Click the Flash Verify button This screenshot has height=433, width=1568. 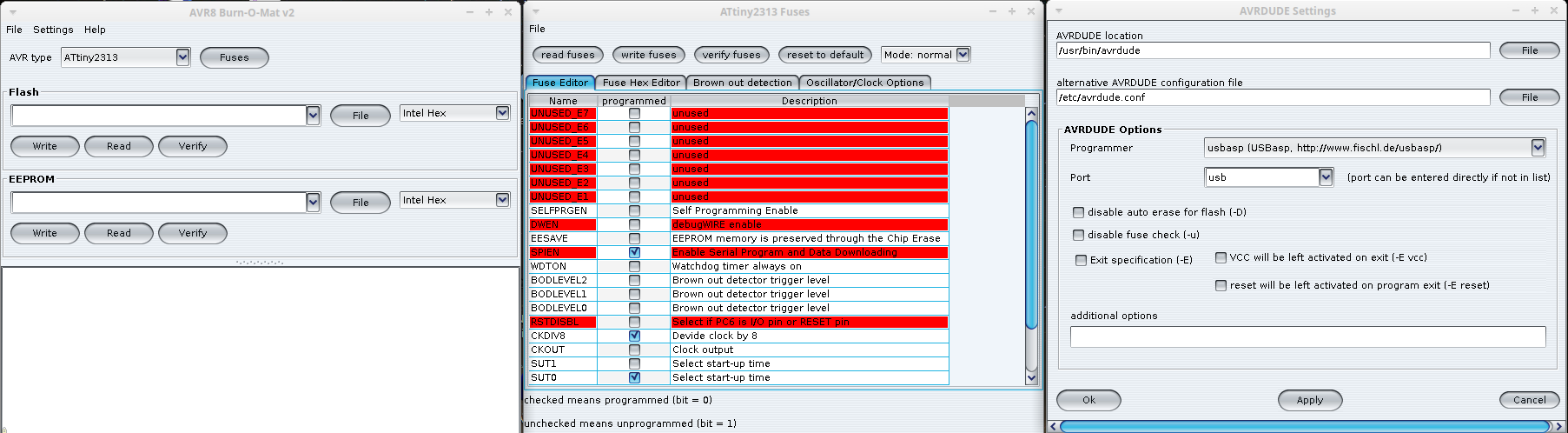pyautogui.click(x=193, y=146)
